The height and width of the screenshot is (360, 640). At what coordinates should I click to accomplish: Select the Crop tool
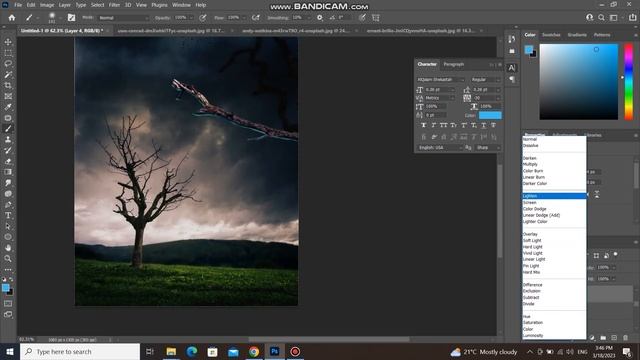(x=8, y=85)
